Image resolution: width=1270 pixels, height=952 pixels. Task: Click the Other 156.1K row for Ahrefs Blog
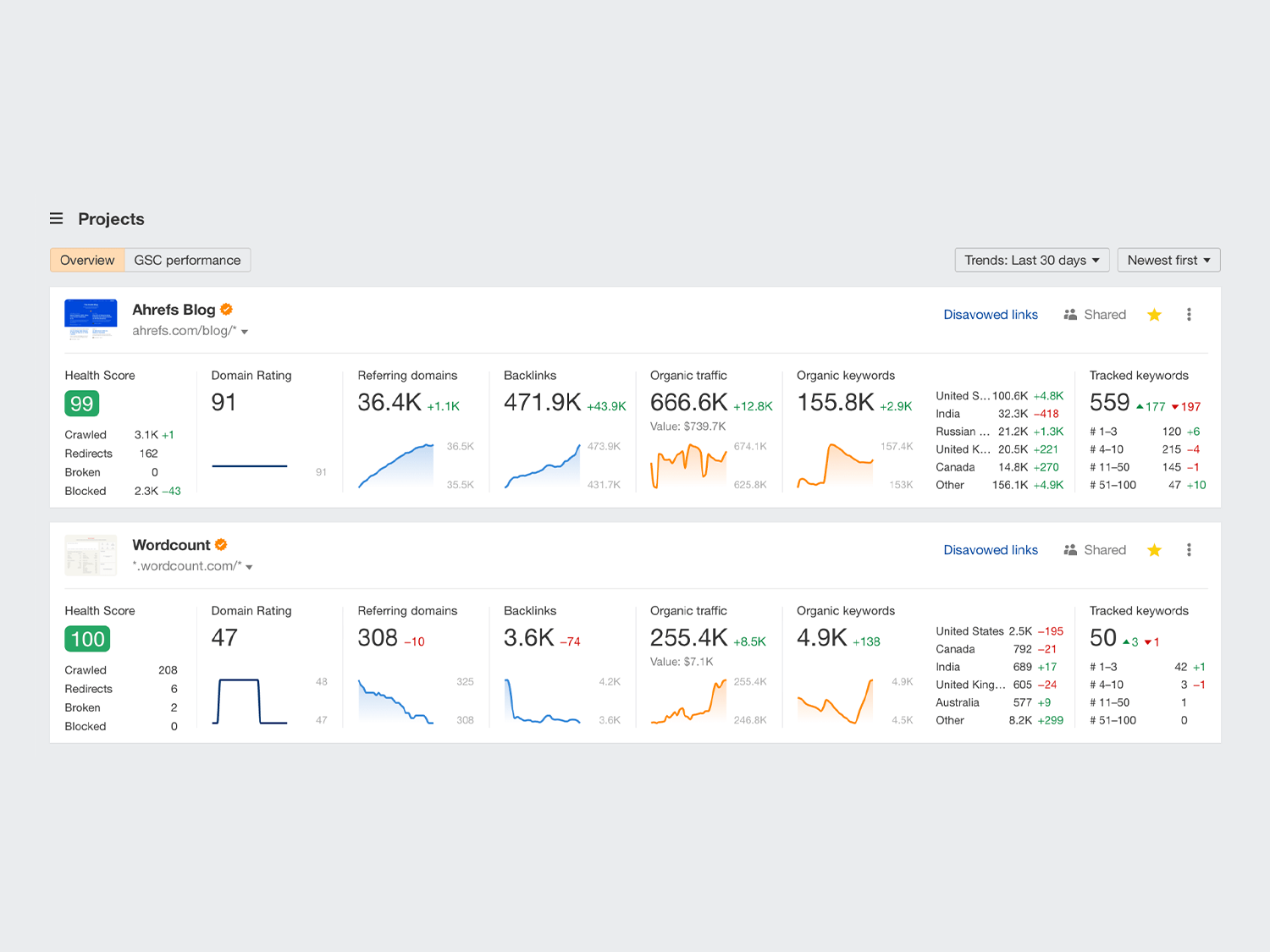pos(1000,485)
